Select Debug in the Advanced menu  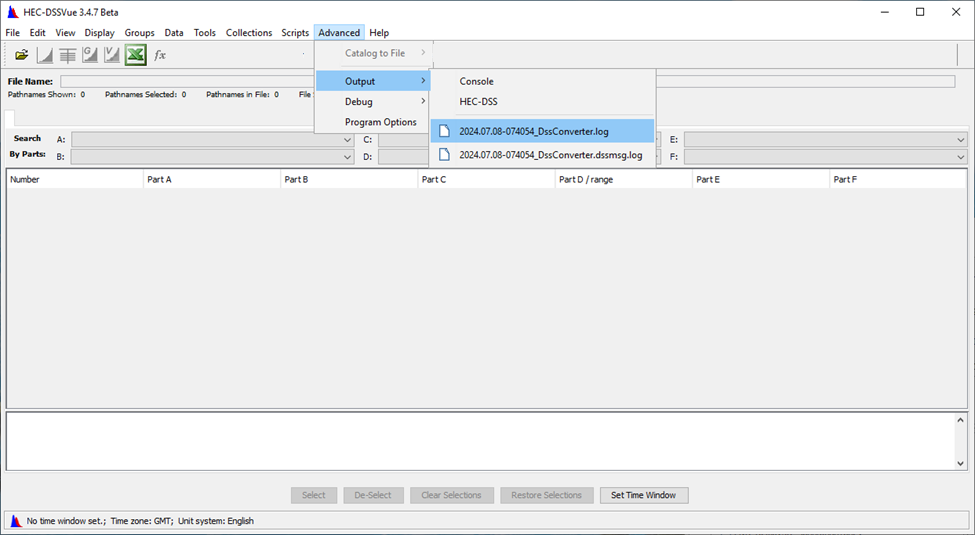coord(372,101)
